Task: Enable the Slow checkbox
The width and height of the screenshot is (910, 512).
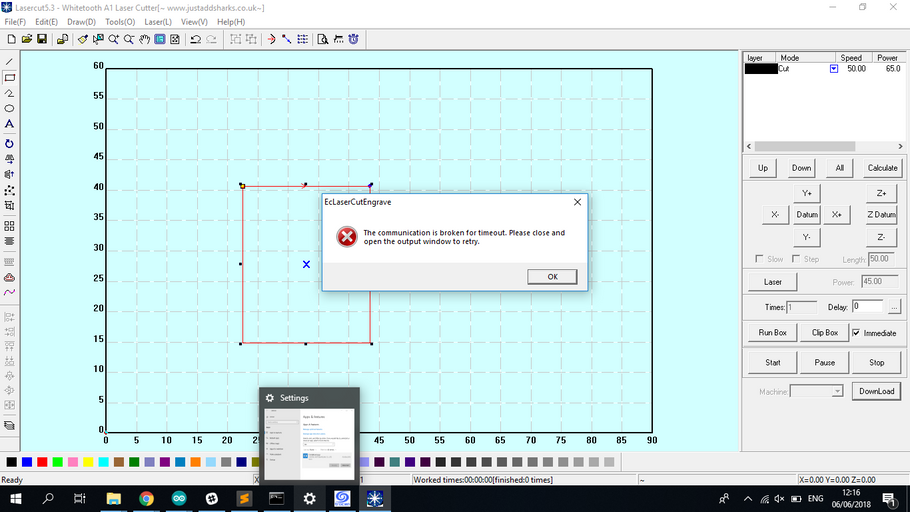Action: (760, 259)
